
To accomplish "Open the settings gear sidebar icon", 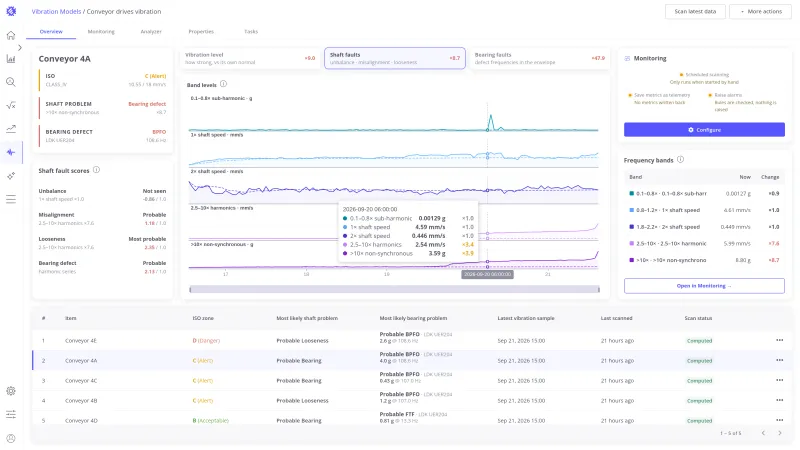I will click(11, 391).
